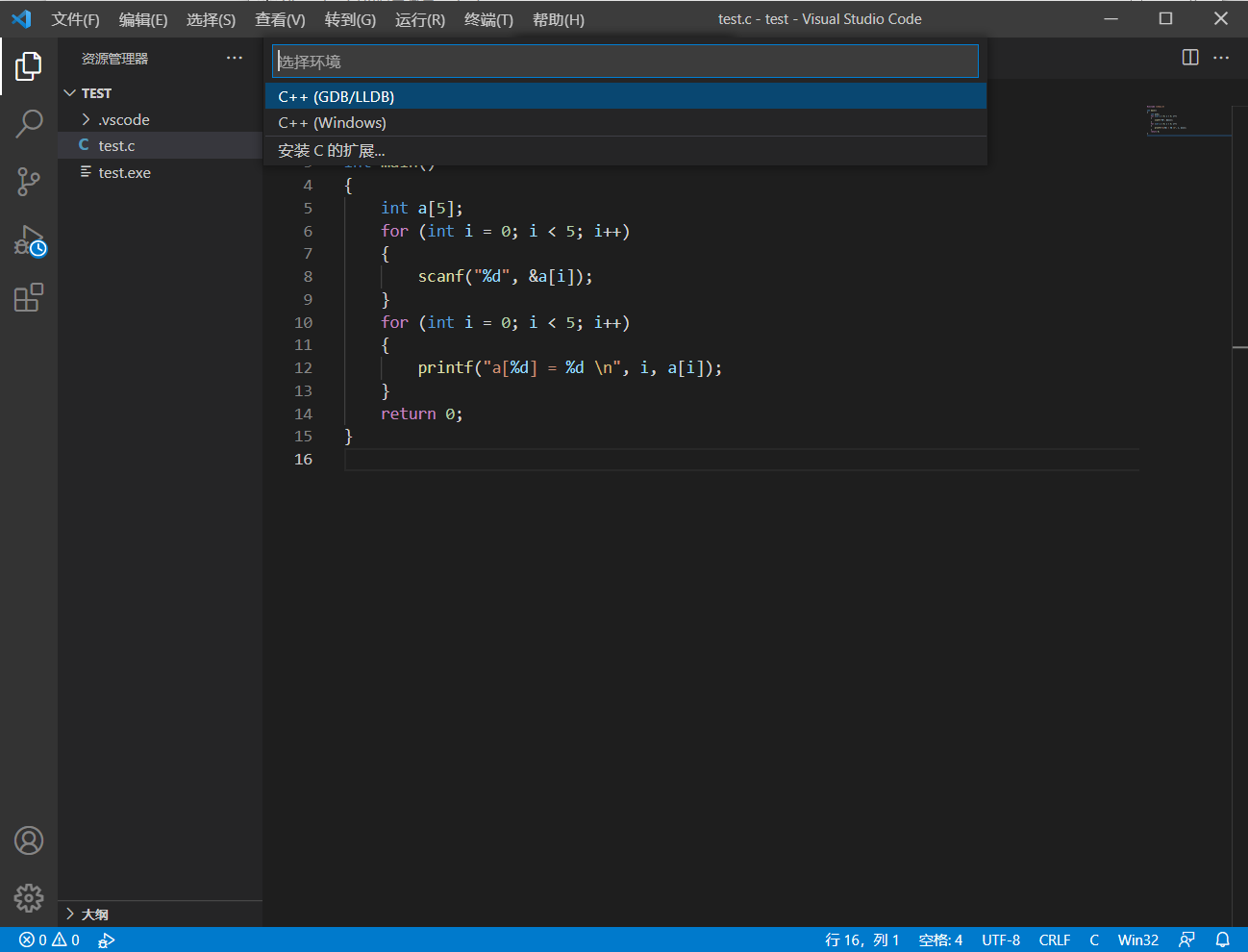Click 空格: 4 indentation setting
The height and width of the screenshot is (952, 1248).
pos(940,939)
